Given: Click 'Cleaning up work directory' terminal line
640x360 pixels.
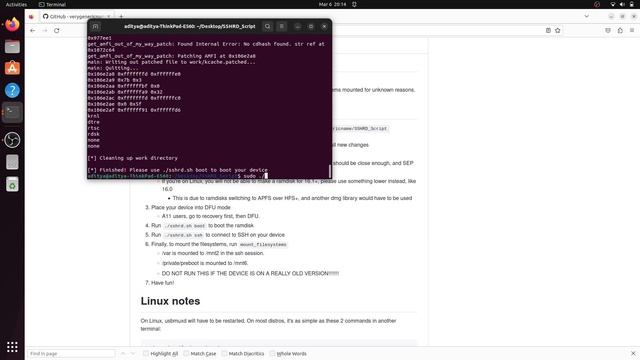Looking at the screenshot, I should click(133, 158).
